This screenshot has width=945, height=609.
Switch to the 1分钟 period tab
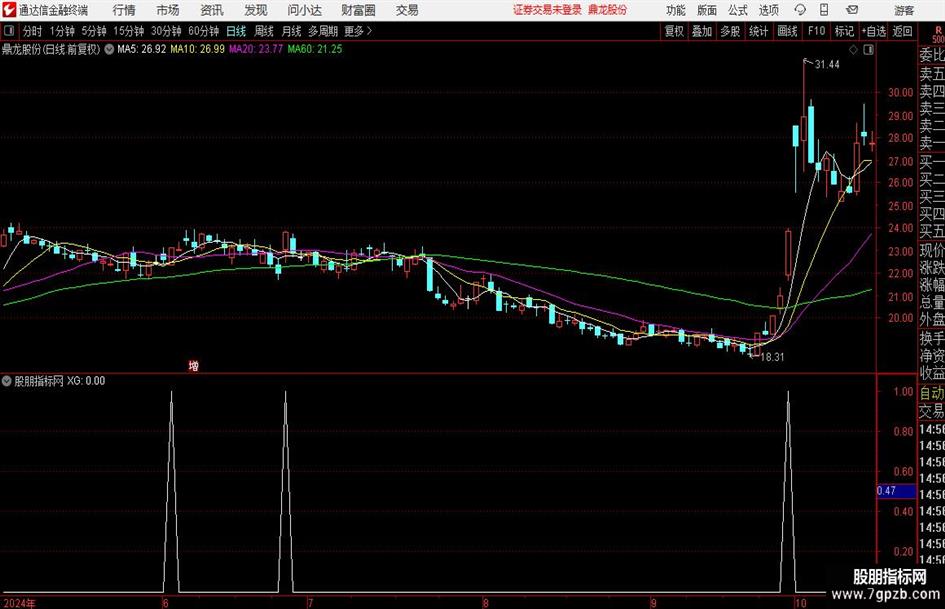[61, 31]
